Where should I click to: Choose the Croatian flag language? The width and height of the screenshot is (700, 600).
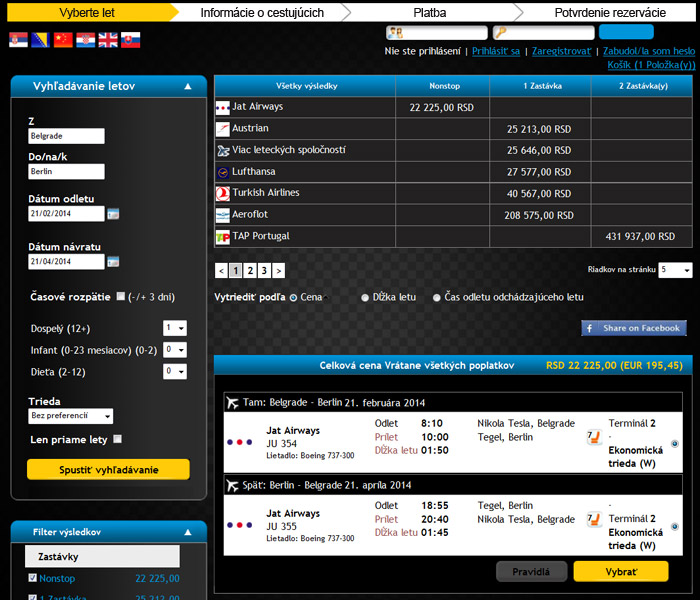[85, 40]
